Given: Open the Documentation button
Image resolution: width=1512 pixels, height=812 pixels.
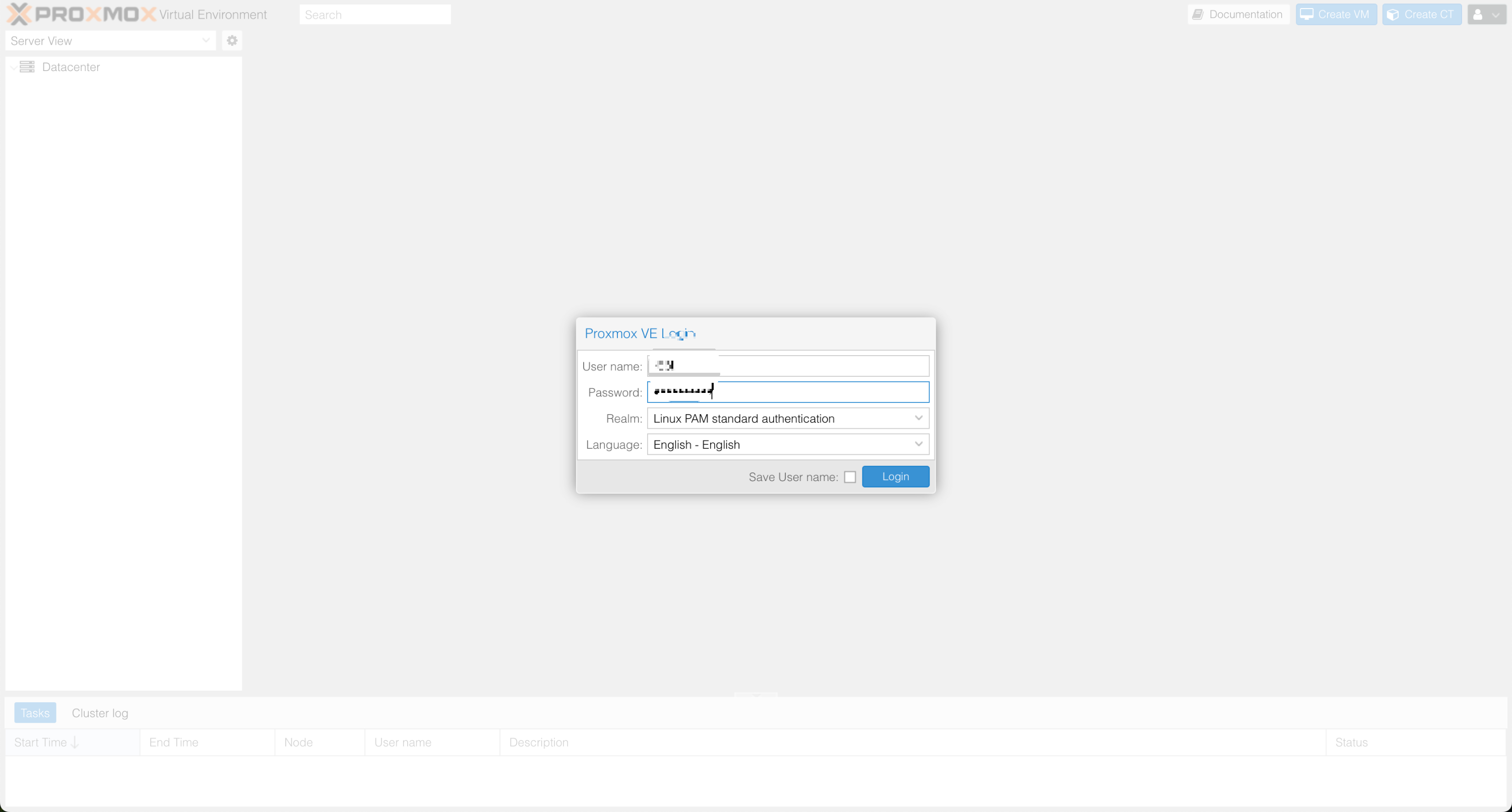Looking at the screenshot, I should pyautogui.click(x=1238, y=14).
